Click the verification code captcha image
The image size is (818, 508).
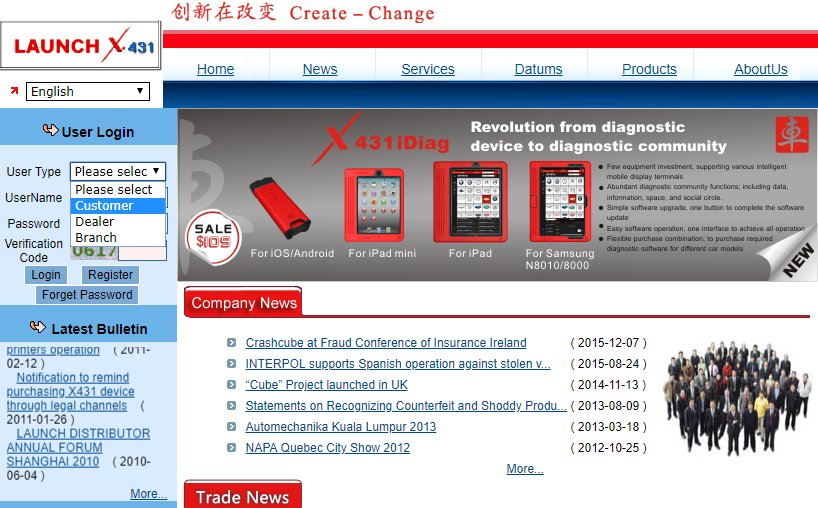coord(94,252)
